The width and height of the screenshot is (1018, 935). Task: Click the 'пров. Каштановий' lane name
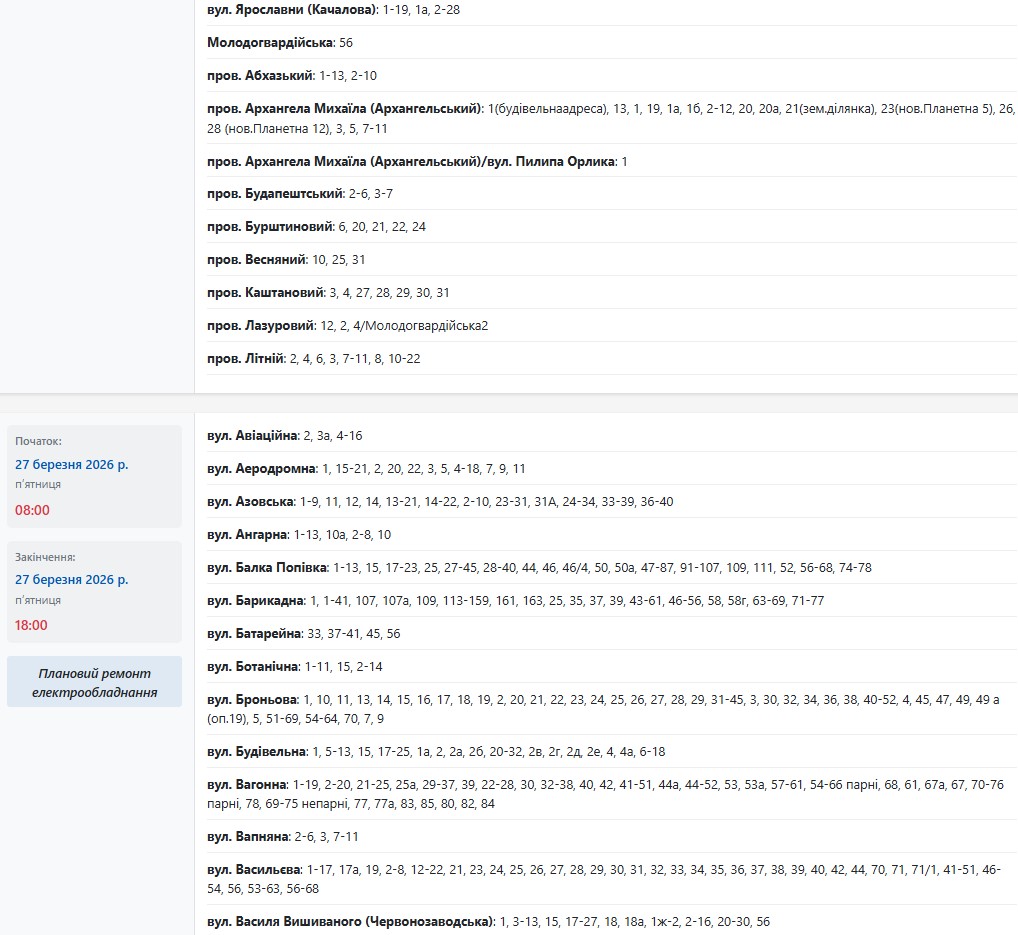[266, 293]
